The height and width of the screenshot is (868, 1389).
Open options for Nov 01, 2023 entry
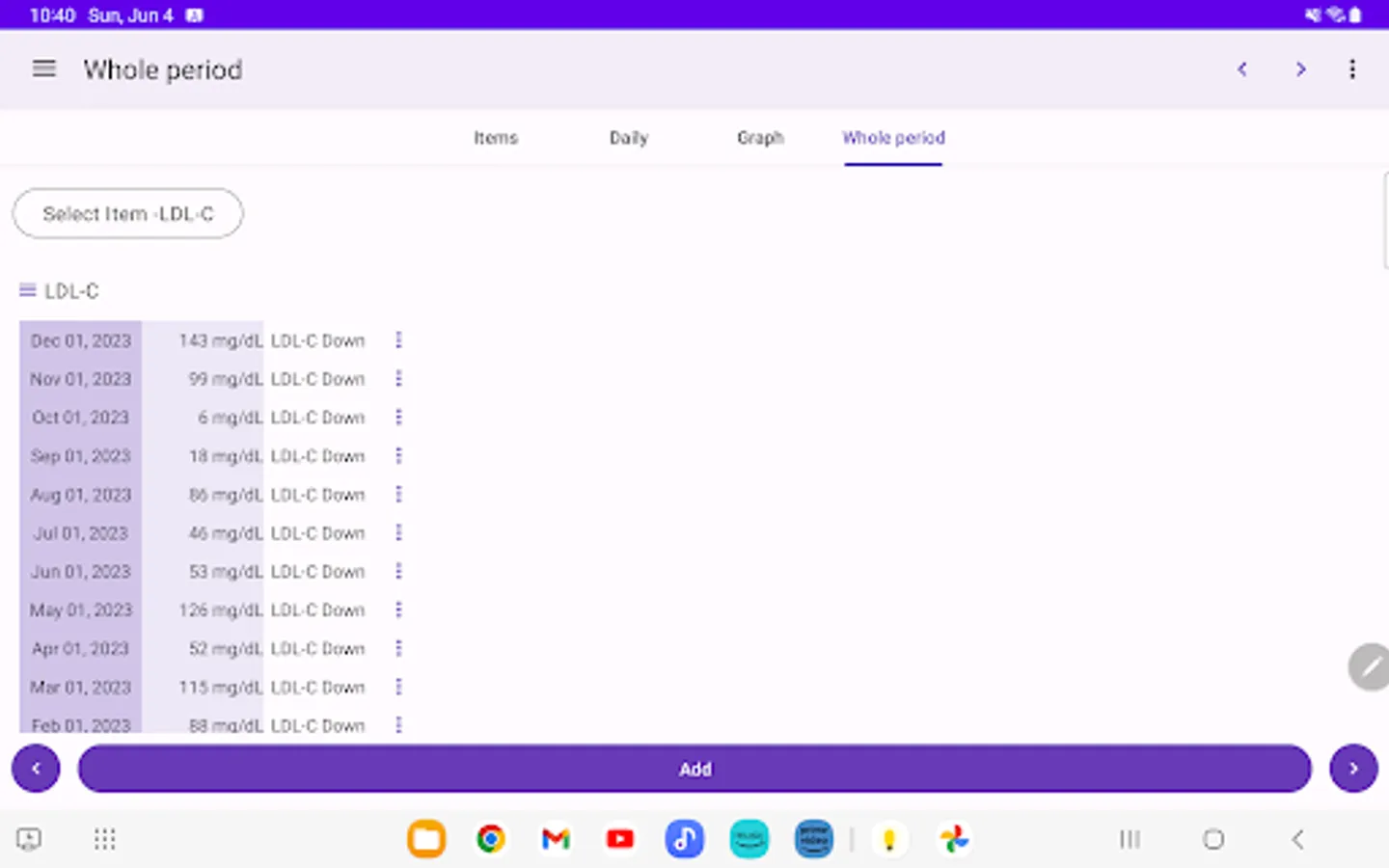tap(398, 379)
